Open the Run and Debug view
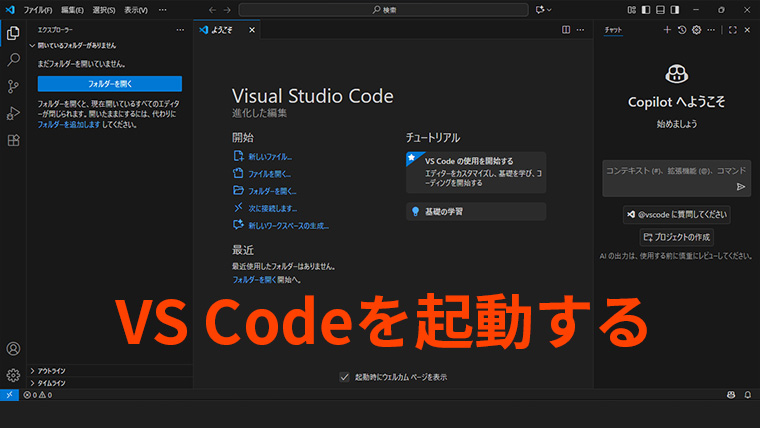The image size is (760, 428). pyautogui.click(x=13, y=113)
